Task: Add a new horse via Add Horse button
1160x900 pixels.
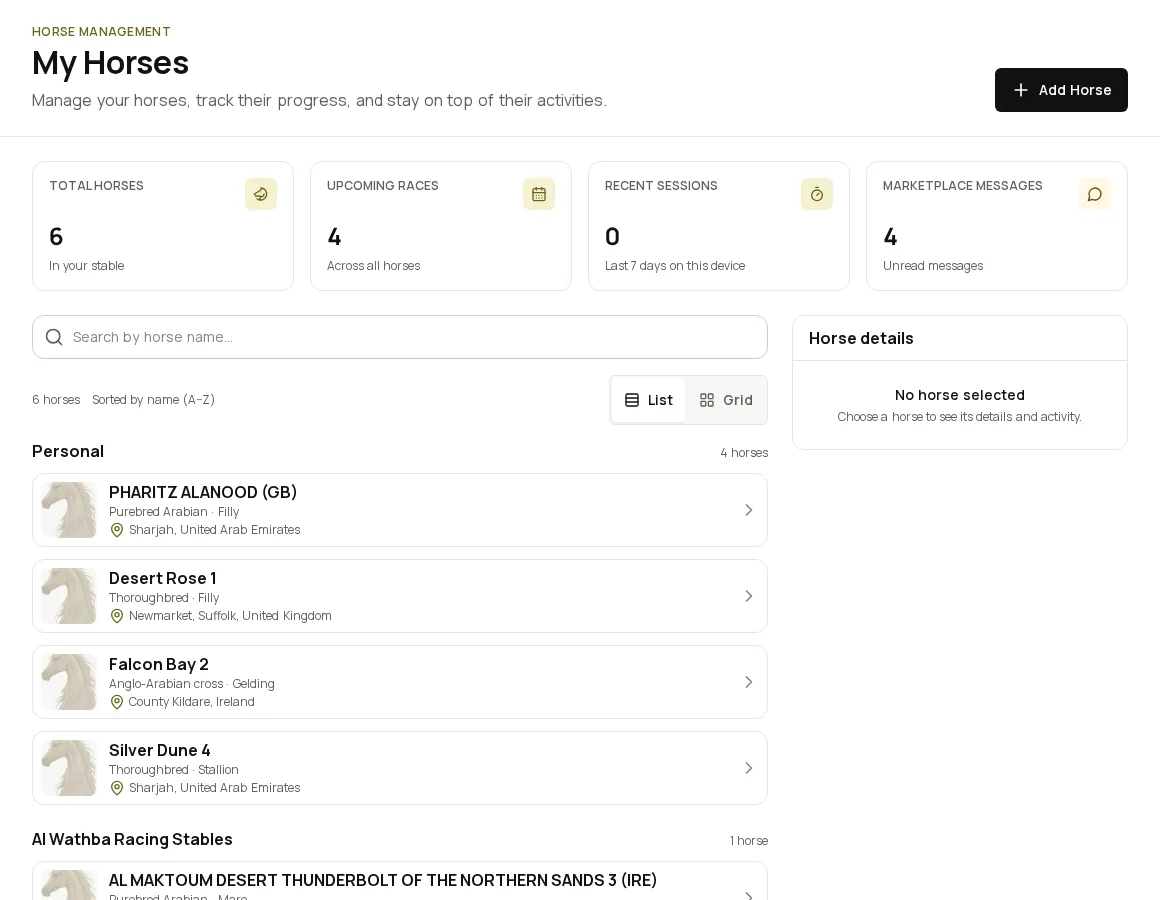Action: point(1061,90)
